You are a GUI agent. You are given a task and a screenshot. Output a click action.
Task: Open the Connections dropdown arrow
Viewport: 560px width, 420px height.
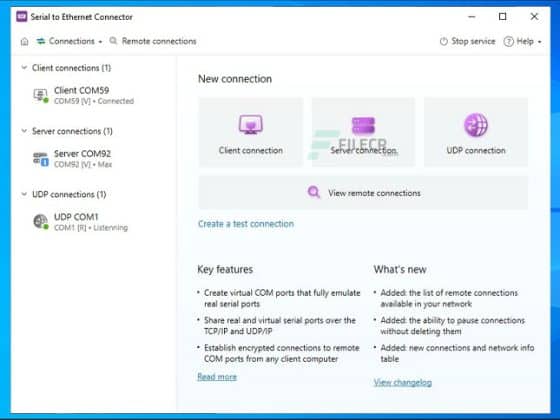point(100,42)
